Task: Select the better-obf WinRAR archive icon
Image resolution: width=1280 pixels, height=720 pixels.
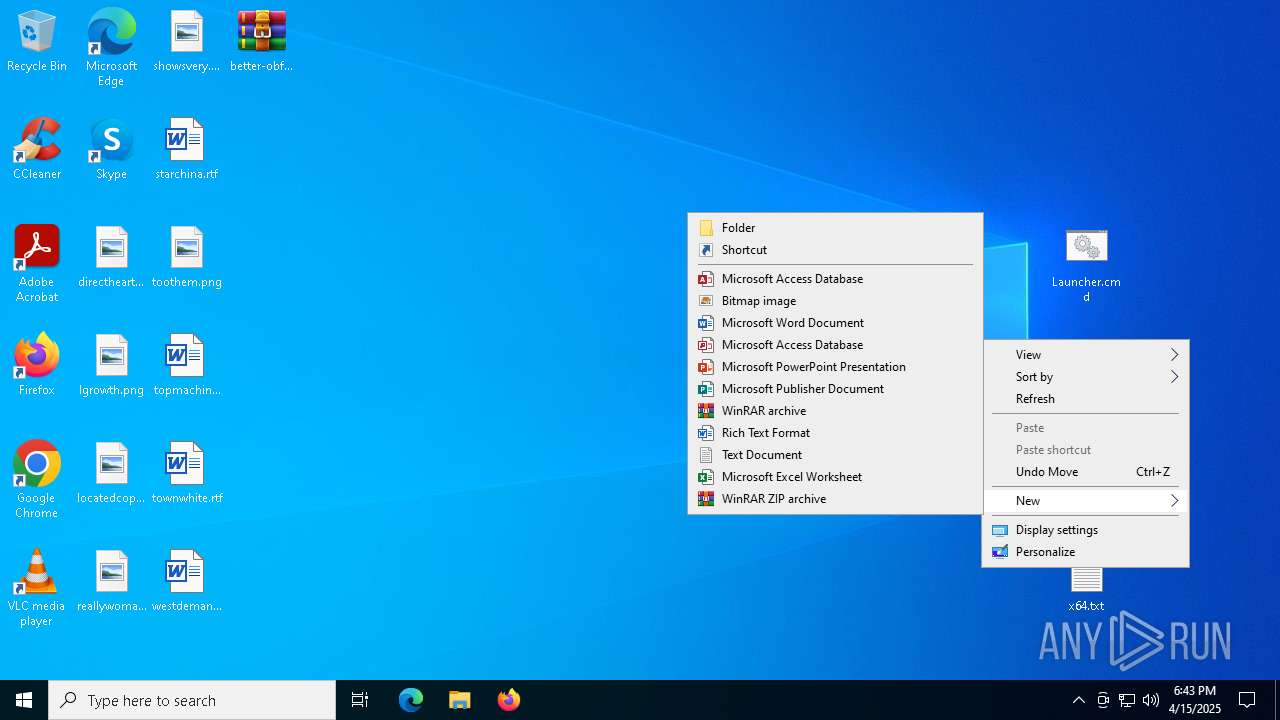Action: coord(261,42)
